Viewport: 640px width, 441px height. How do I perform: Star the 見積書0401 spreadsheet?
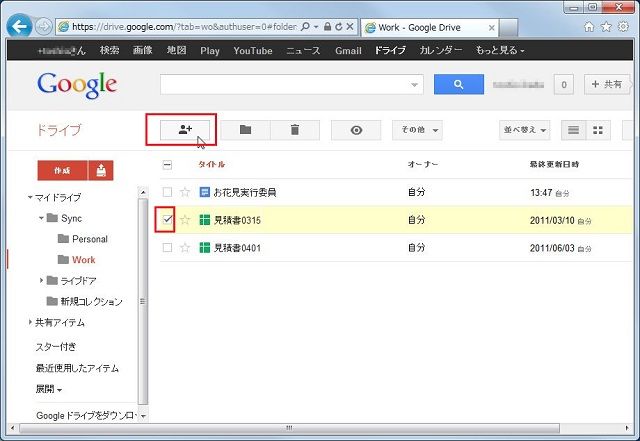coord(185,247)
